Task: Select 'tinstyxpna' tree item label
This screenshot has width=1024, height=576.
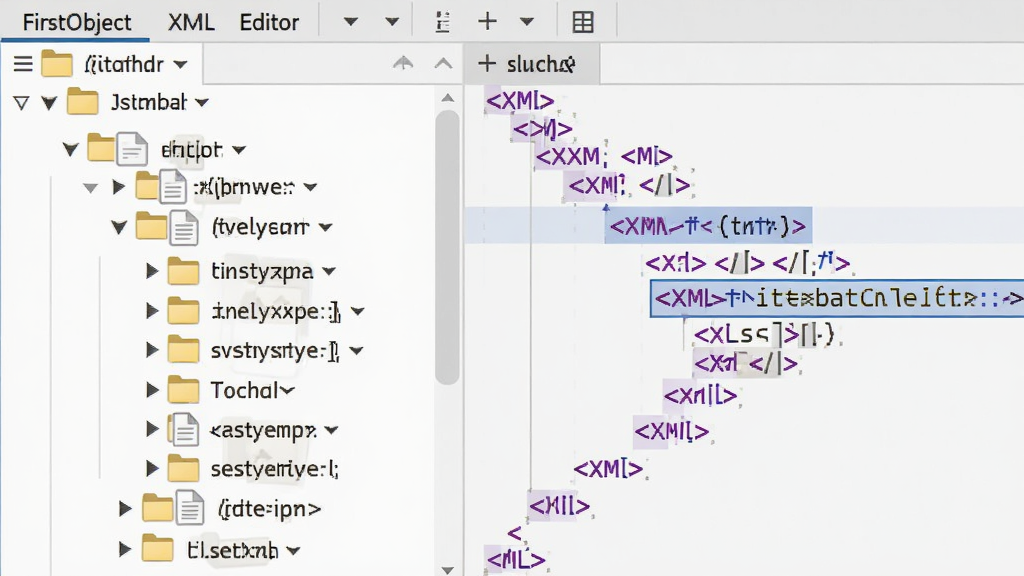Action: tap(262, 271)
